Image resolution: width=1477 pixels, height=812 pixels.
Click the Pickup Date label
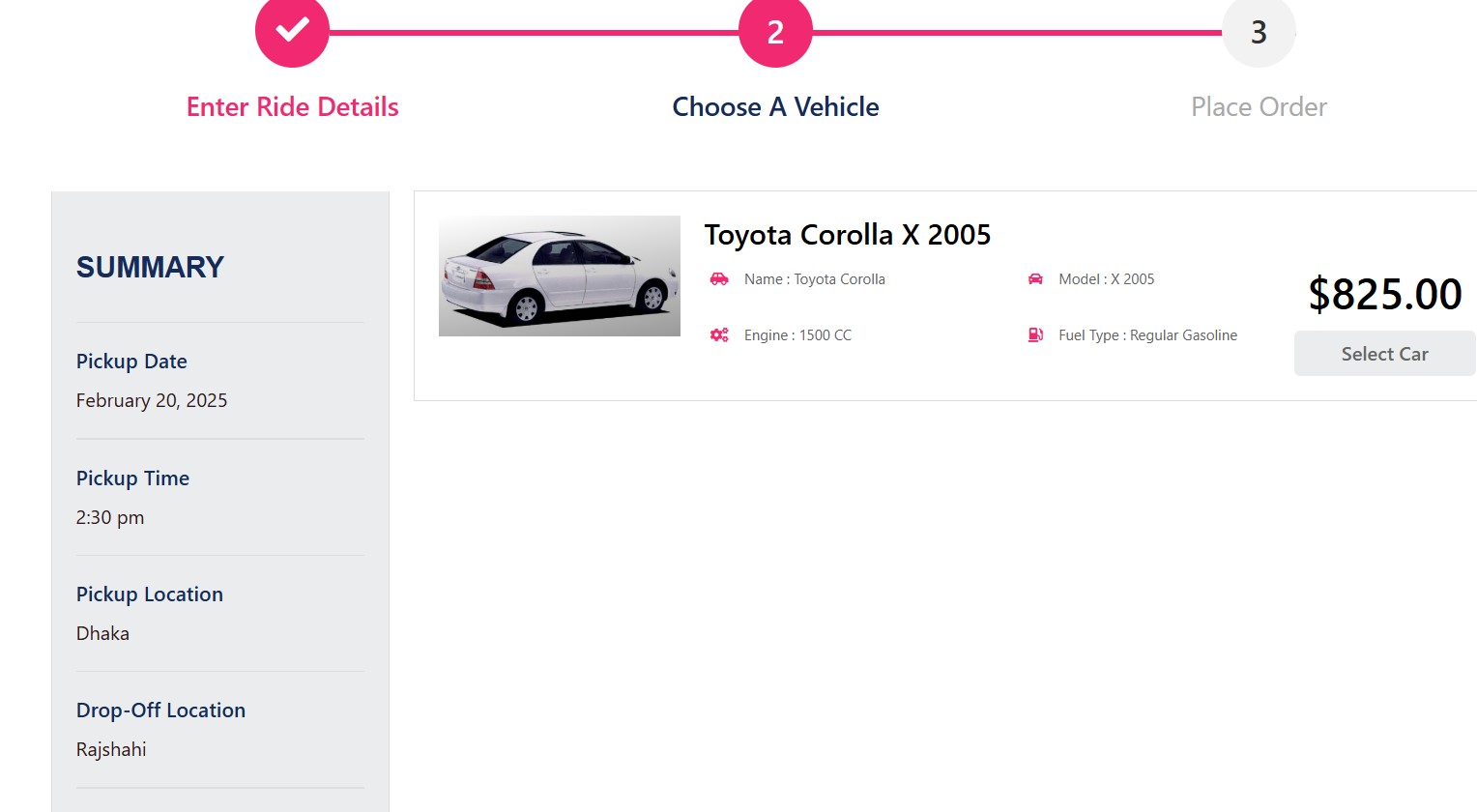click(131, 362)
